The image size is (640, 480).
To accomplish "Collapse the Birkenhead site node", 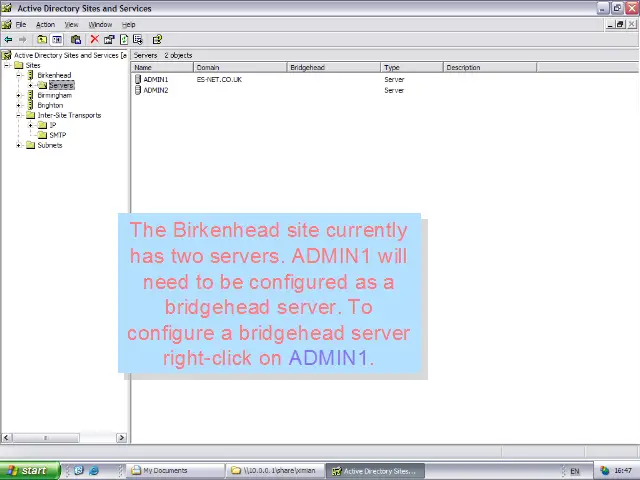I will pyautogui.click(x=19, y=75).
